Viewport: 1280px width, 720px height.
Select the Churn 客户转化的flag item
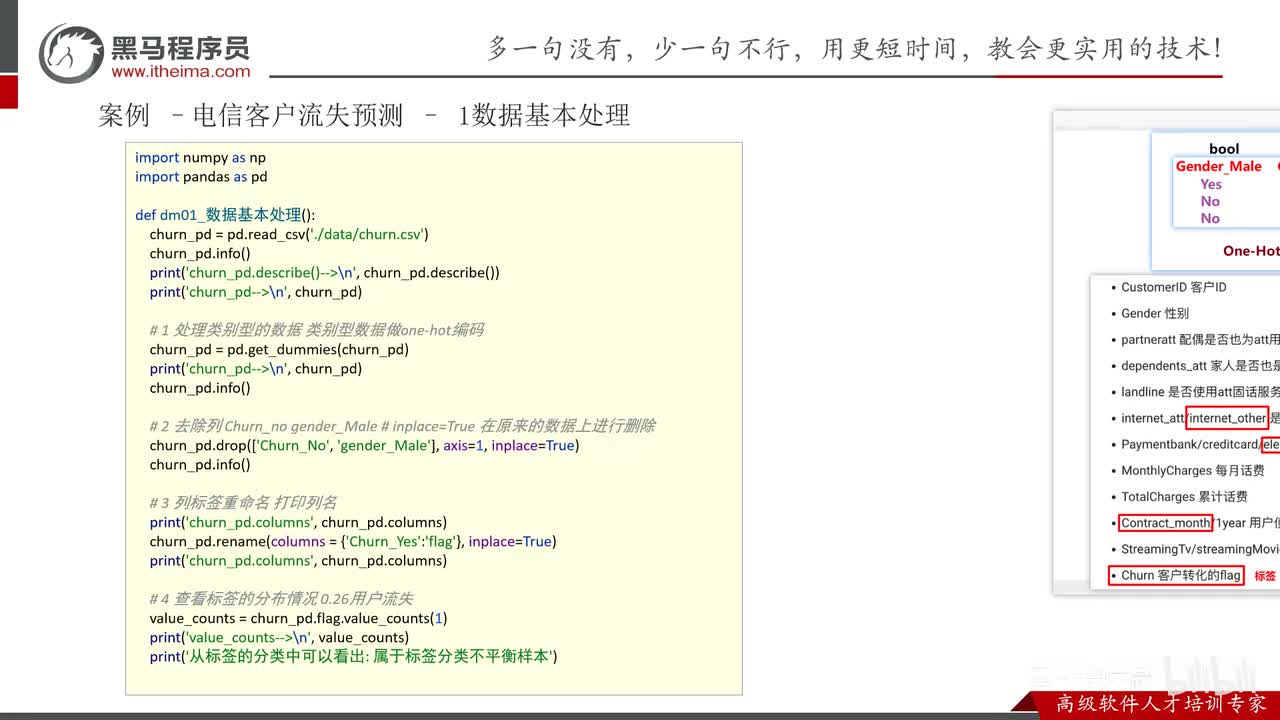pyautogui.click(x=1176, y=575)
